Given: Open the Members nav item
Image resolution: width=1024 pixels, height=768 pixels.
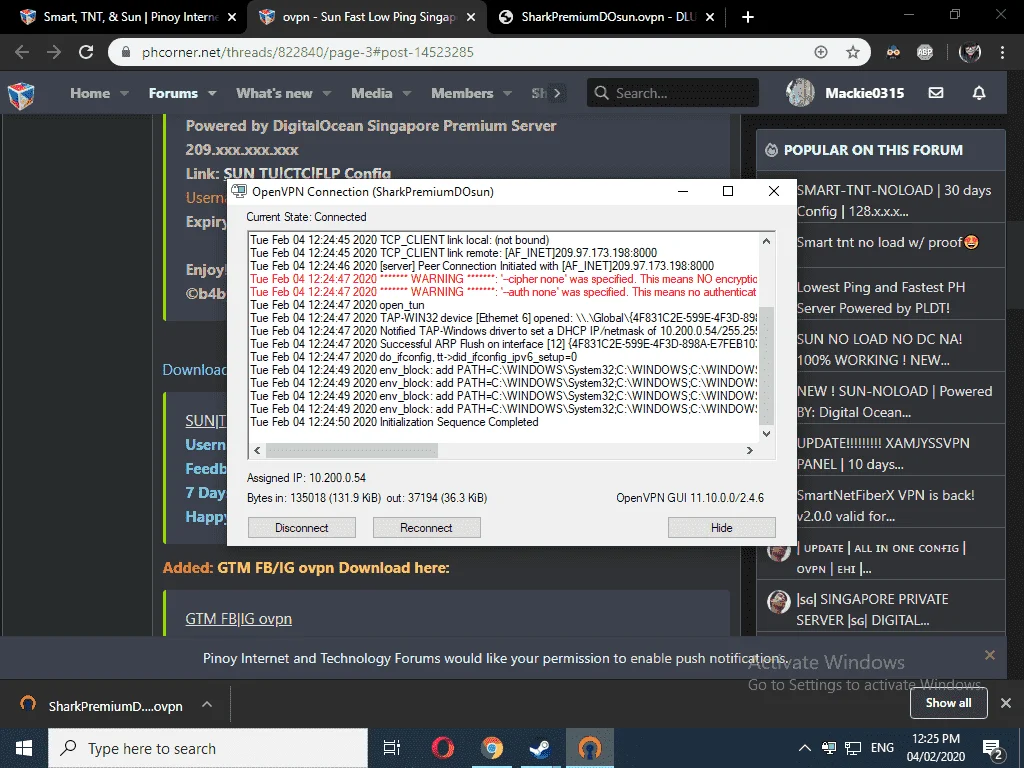Looking at the screenshot, I should click(x=462, y=93).
